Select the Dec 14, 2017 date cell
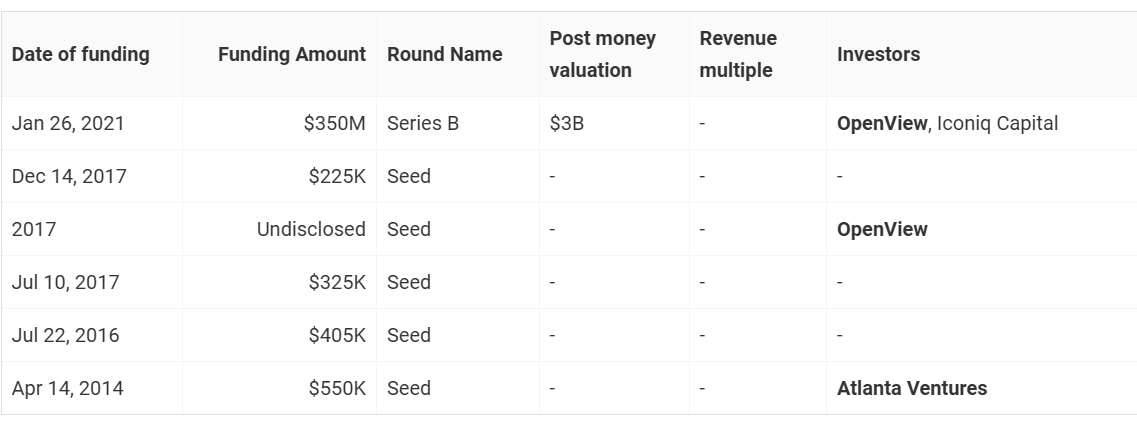Image resolution: width=1137 pixels, height=429 pixels. click(69, 176)
